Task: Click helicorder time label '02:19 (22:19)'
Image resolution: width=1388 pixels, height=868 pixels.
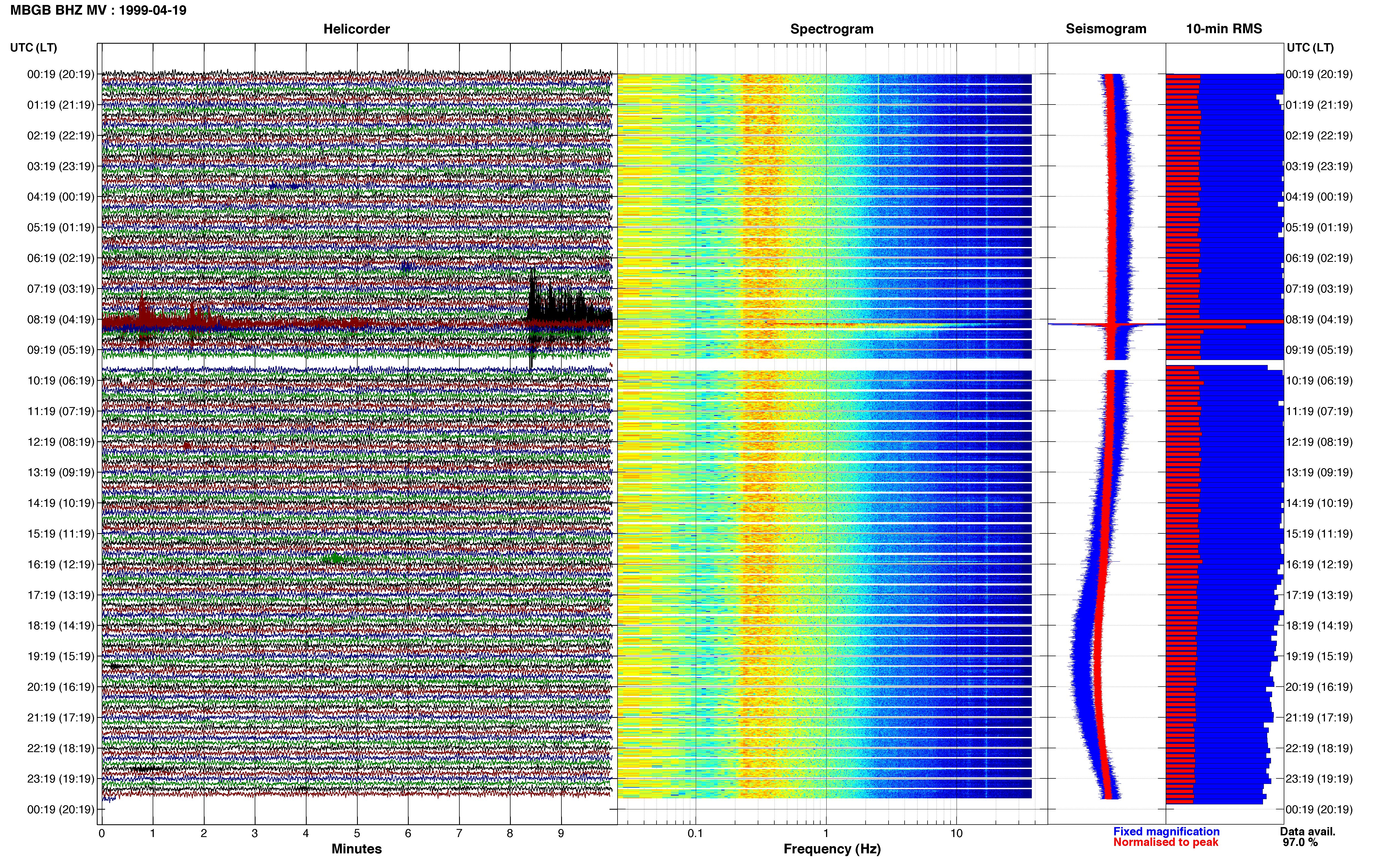Action: (60, 135)
